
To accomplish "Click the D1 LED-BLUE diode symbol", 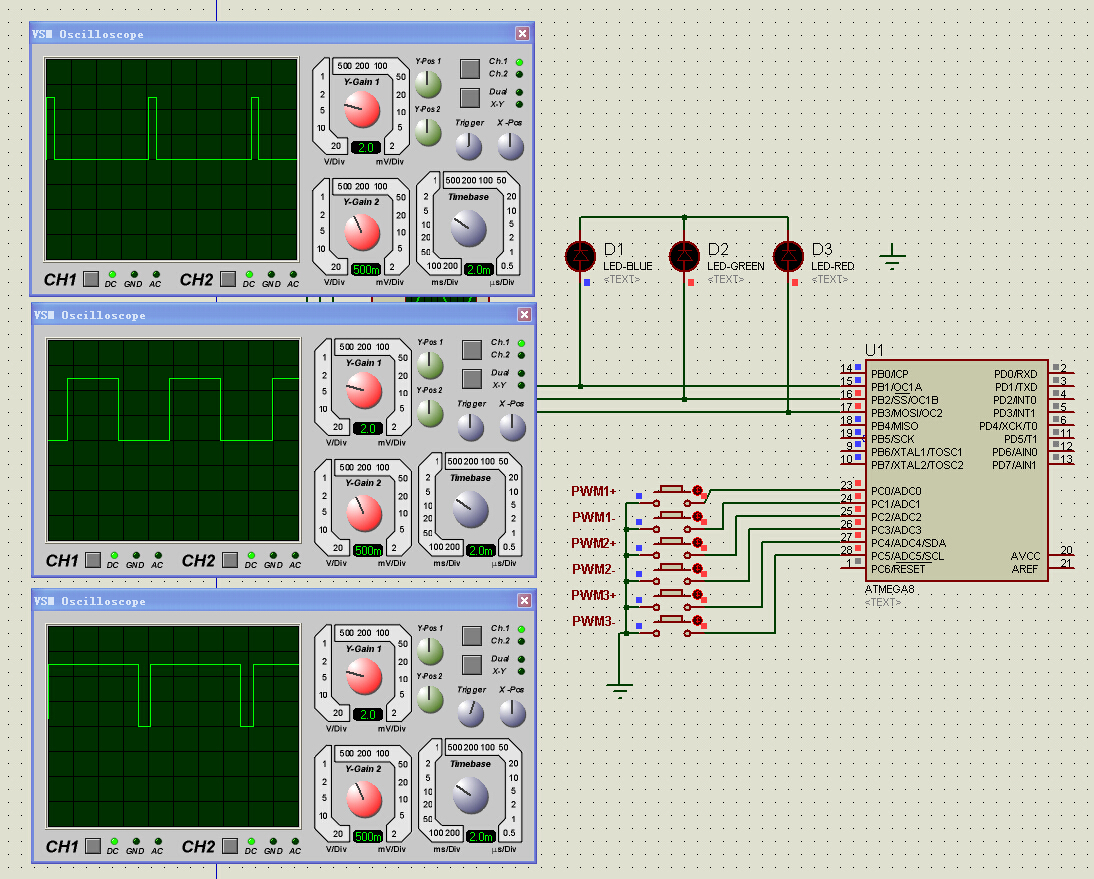I will click(580, 256).
